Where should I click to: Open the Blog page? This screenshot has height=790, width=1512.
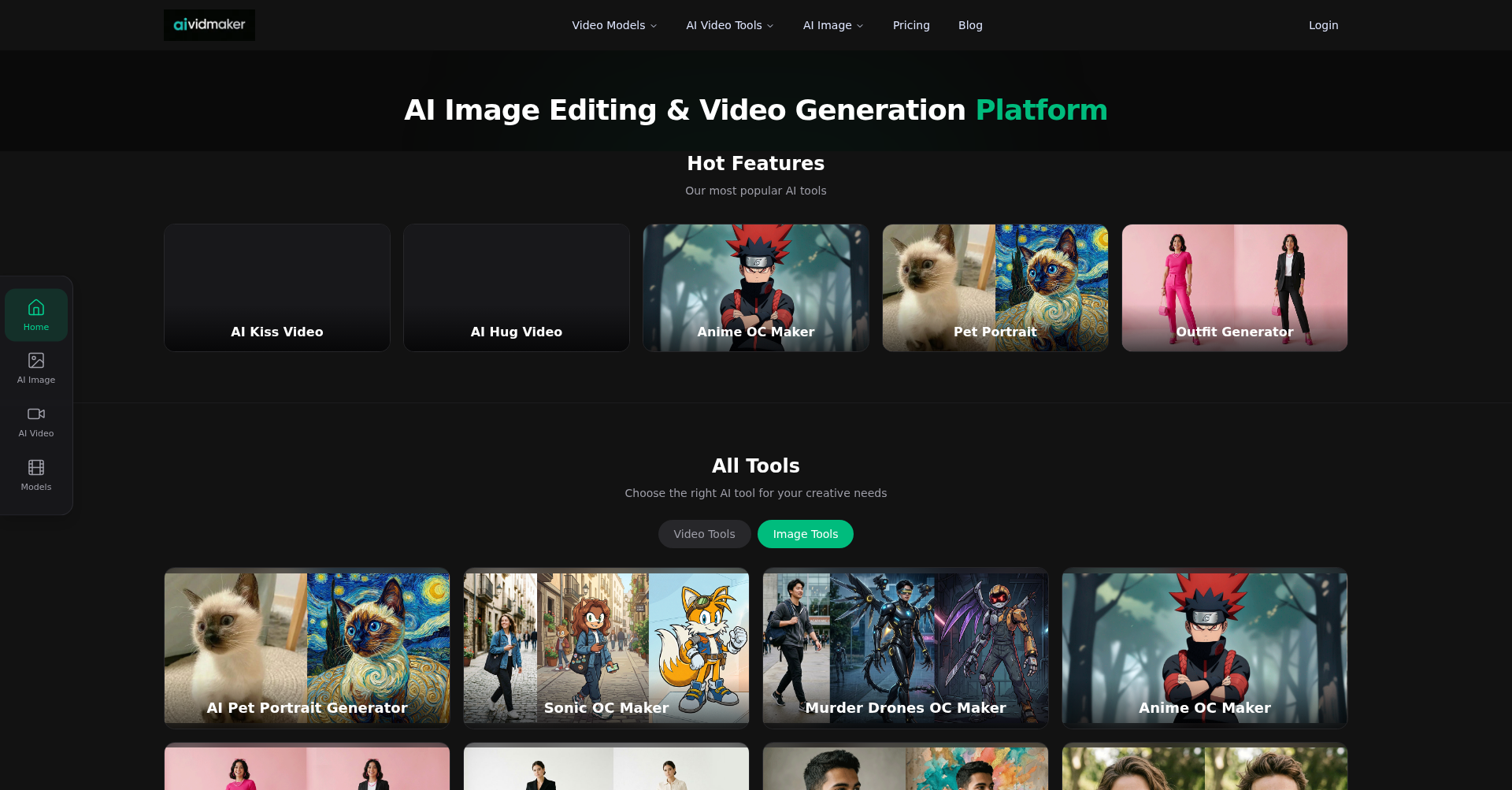point(969,24)
